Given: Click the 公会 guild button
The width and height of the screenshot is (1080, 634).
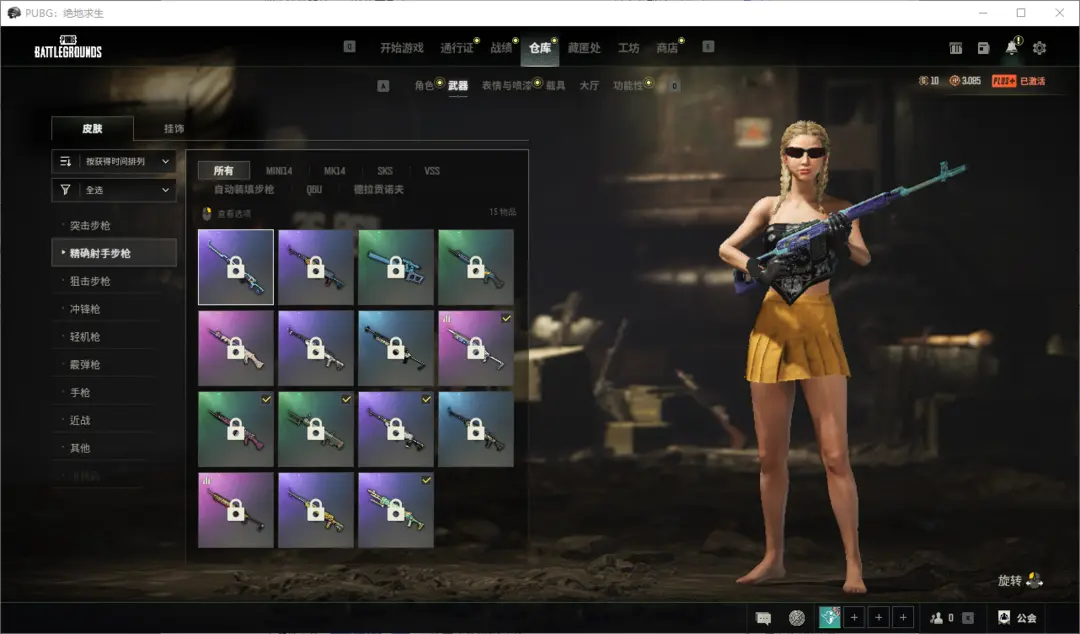Looking at the screenshot, I should [x=1018, y=618].
